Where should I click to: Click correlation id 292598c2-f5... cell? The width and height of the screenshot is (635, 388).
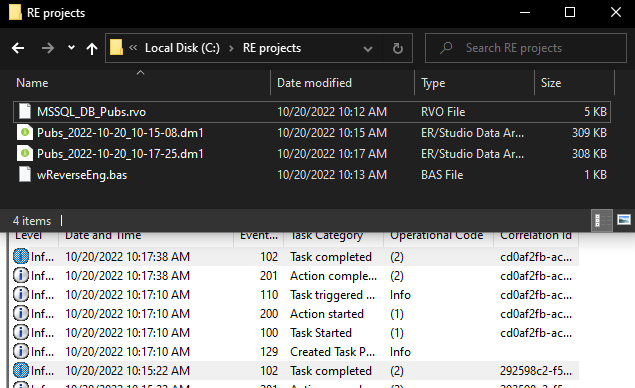pos(536,371)
